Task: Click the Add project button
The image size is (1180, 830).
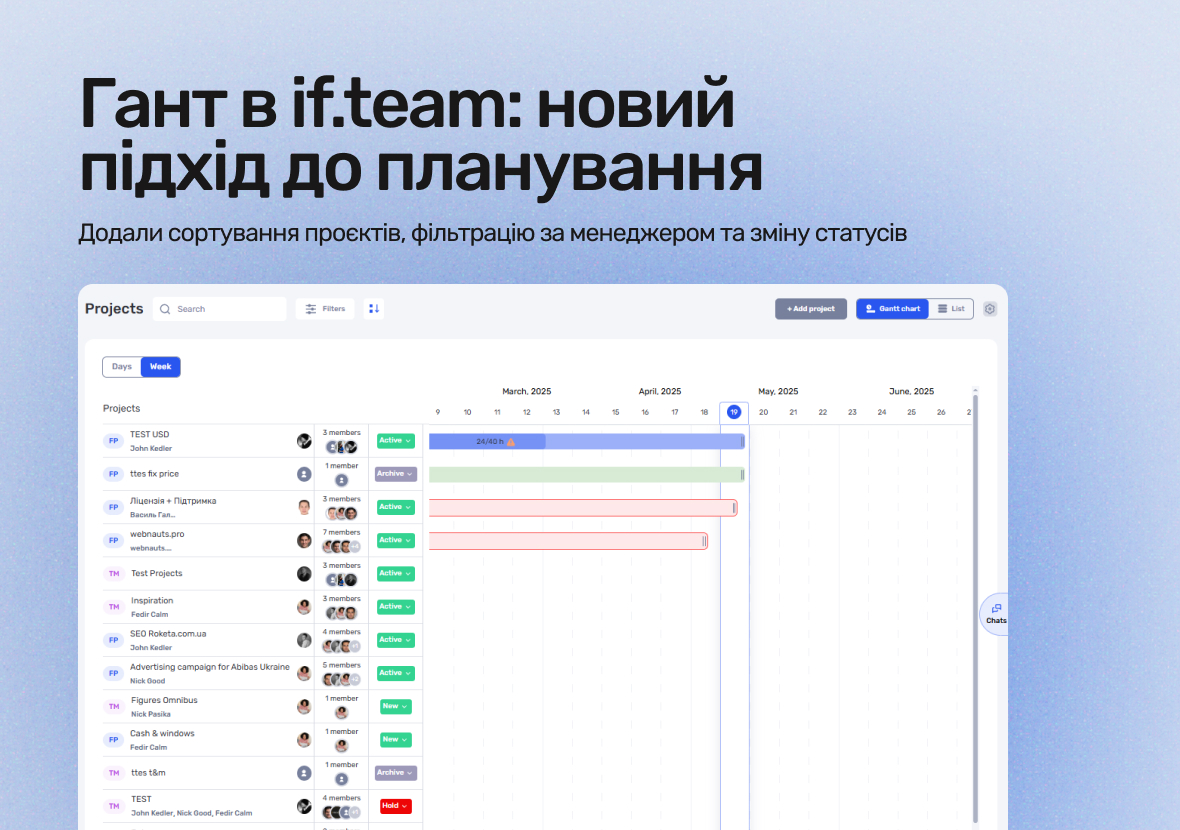Action: pos(810,309)
